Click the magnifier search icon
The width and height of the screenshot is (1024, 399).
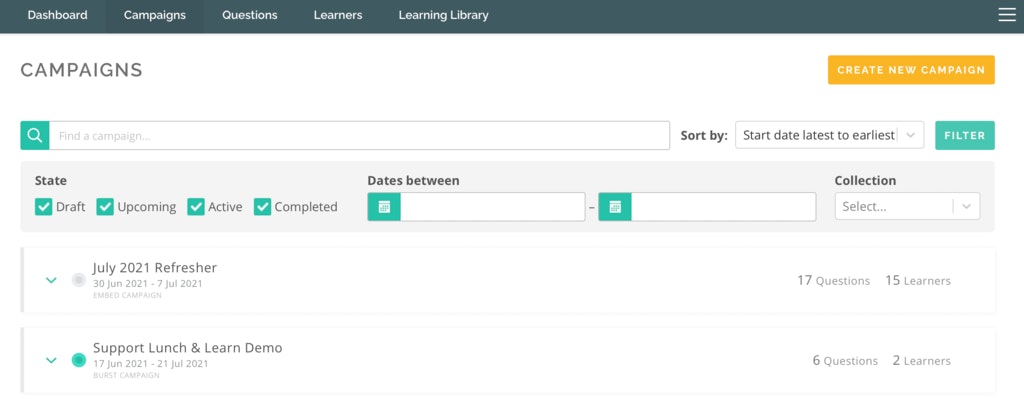tap(35, 135)
